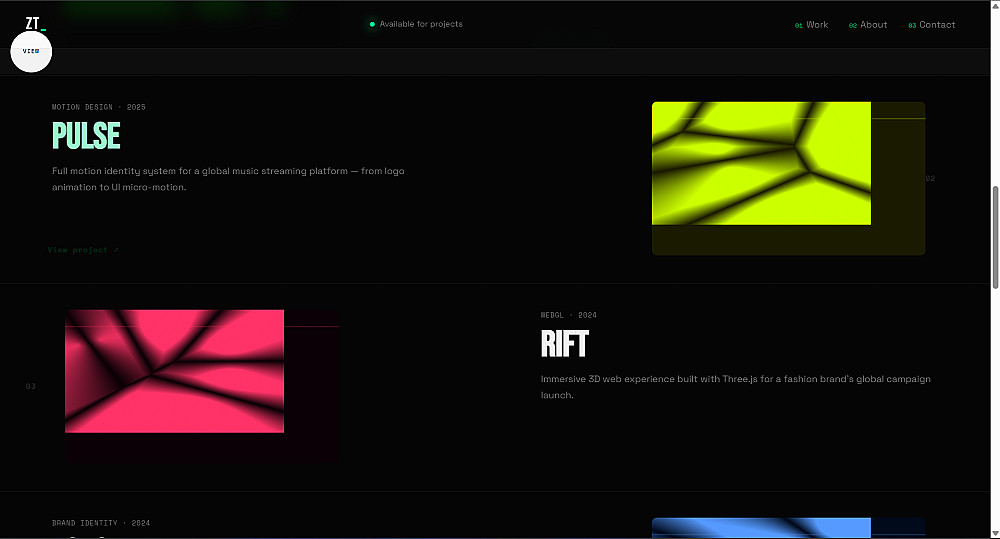Image resolution: width=1000 pixels, height=539 pixels.
Task: Click the 03 index number beside RIFT image
Action: pyautogui.click(x=31, y=387)
